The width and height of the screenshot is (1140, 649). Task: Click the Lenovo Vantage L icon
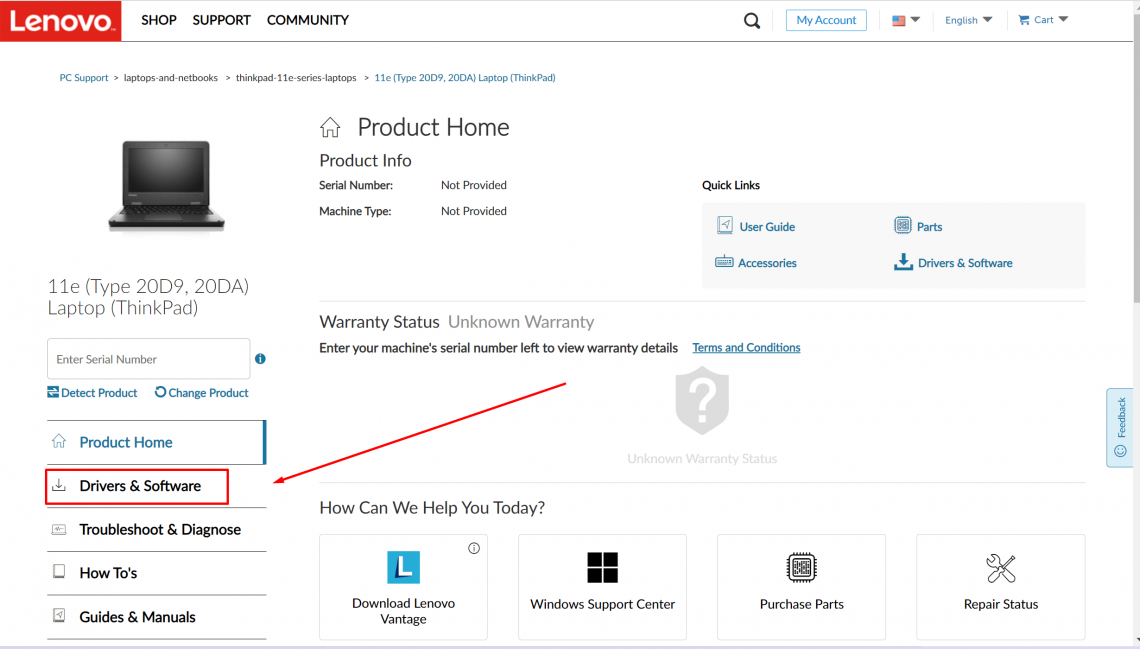(404, 567)
